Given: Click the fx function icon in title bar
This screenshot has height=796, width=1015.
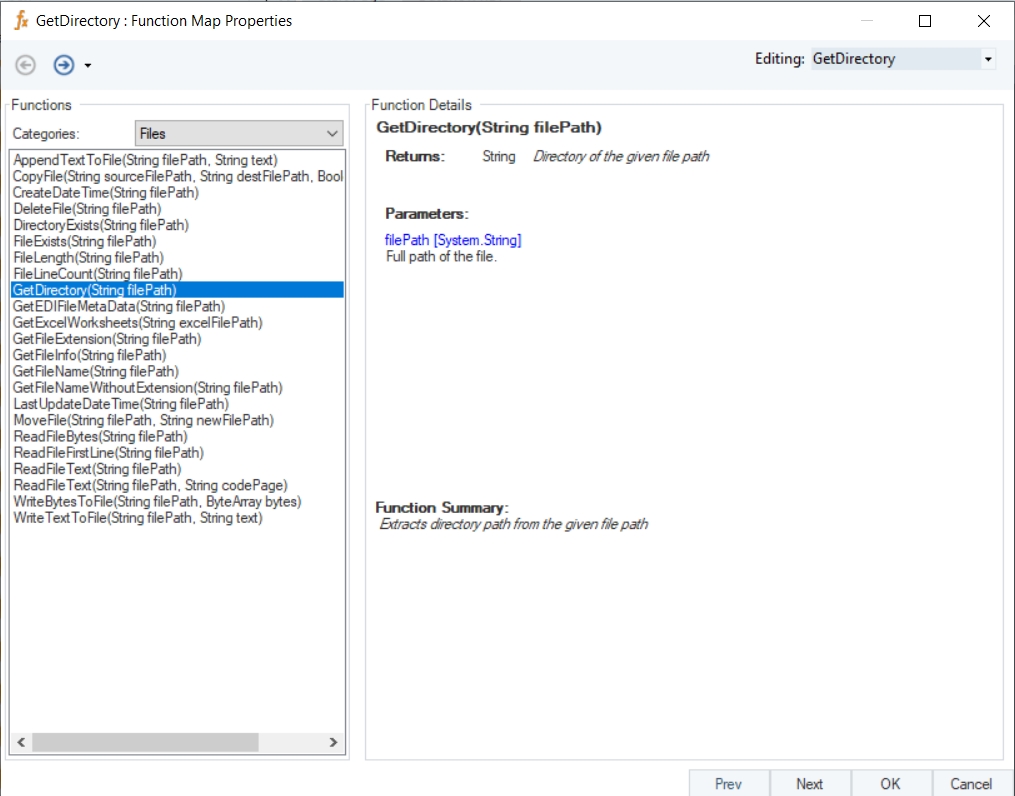Looking at the screenshot, I should coord(21,20).
